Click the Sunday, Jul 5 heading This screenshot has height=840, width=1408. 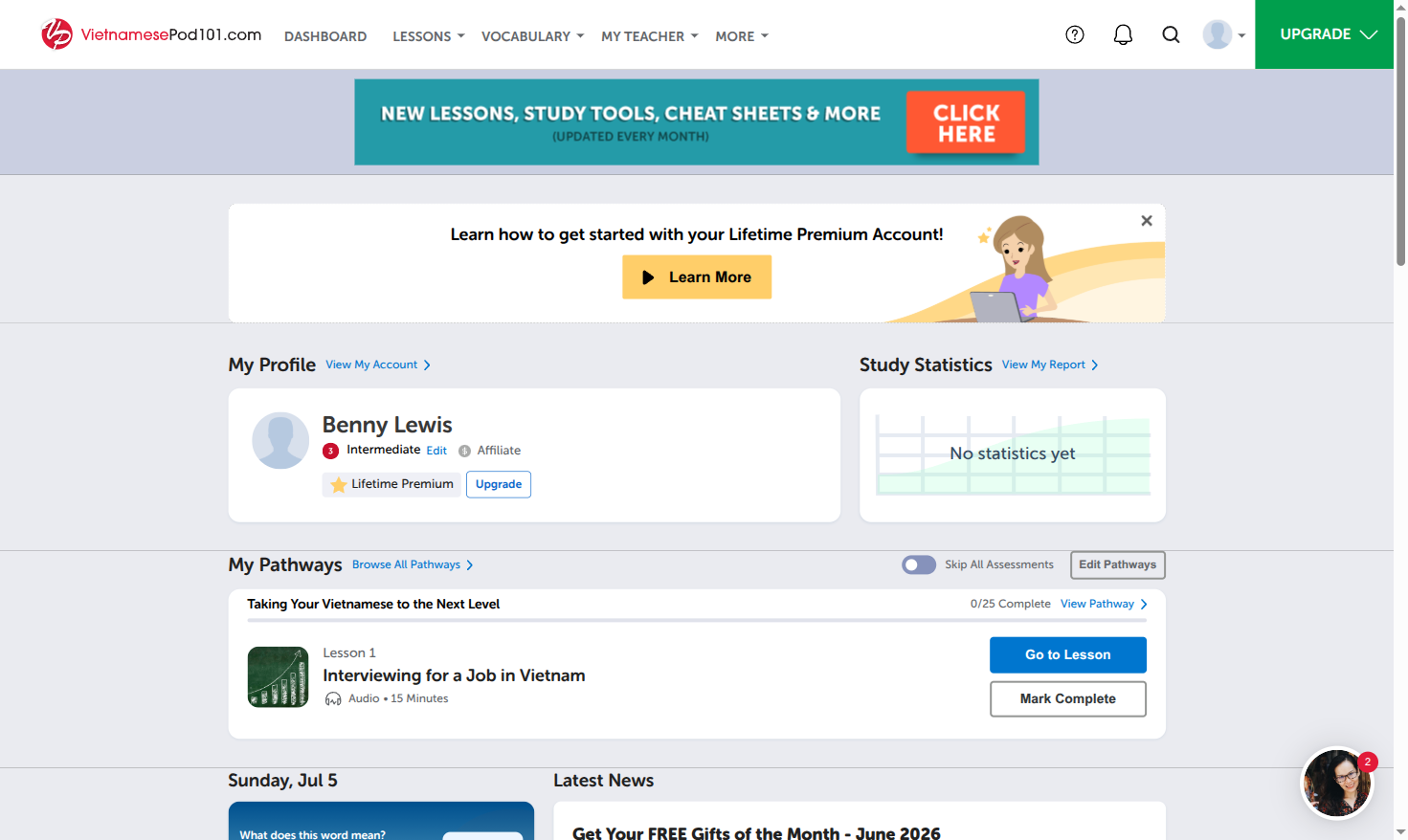tap(282, 781)
